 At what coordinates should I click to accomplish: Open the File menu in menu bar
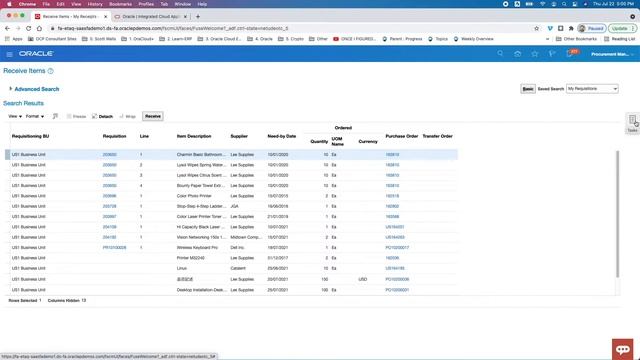[46, 4]
